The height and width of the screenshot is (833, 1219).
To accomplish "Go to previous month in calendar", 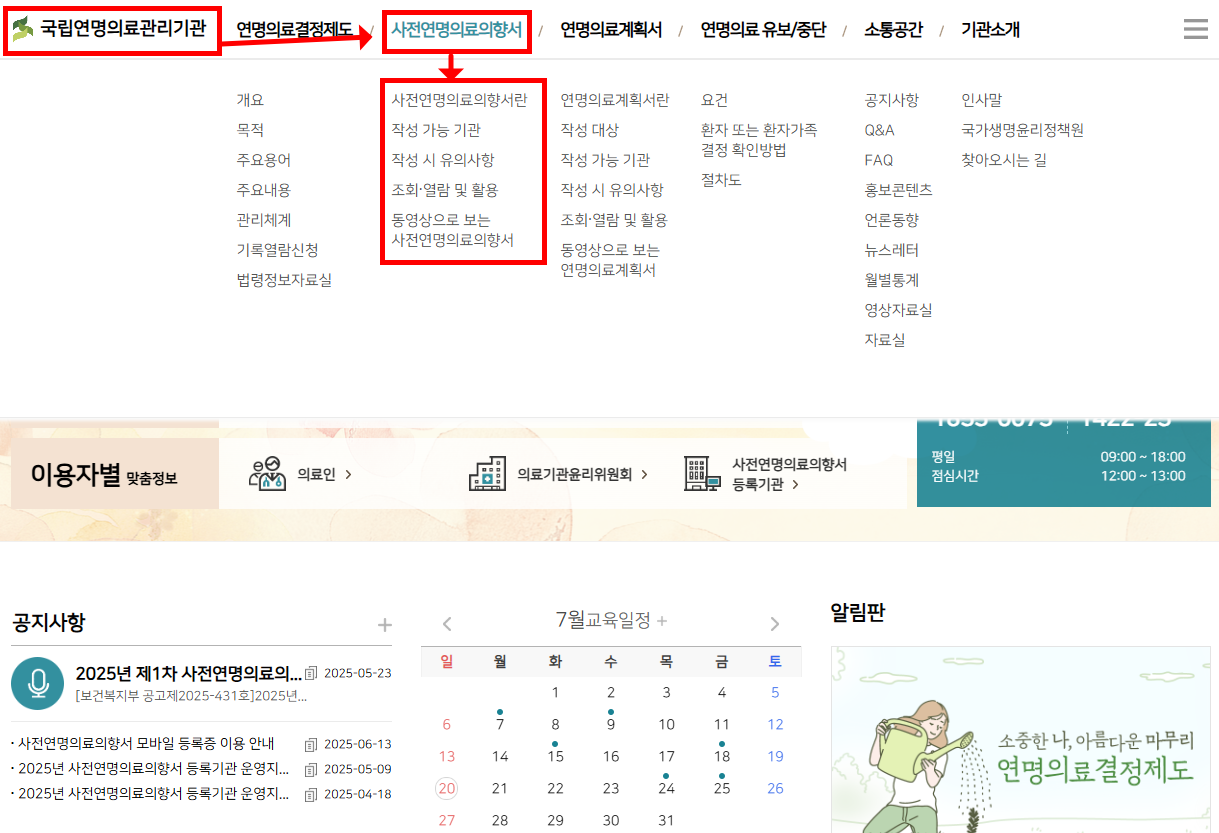I will point(447,624).
